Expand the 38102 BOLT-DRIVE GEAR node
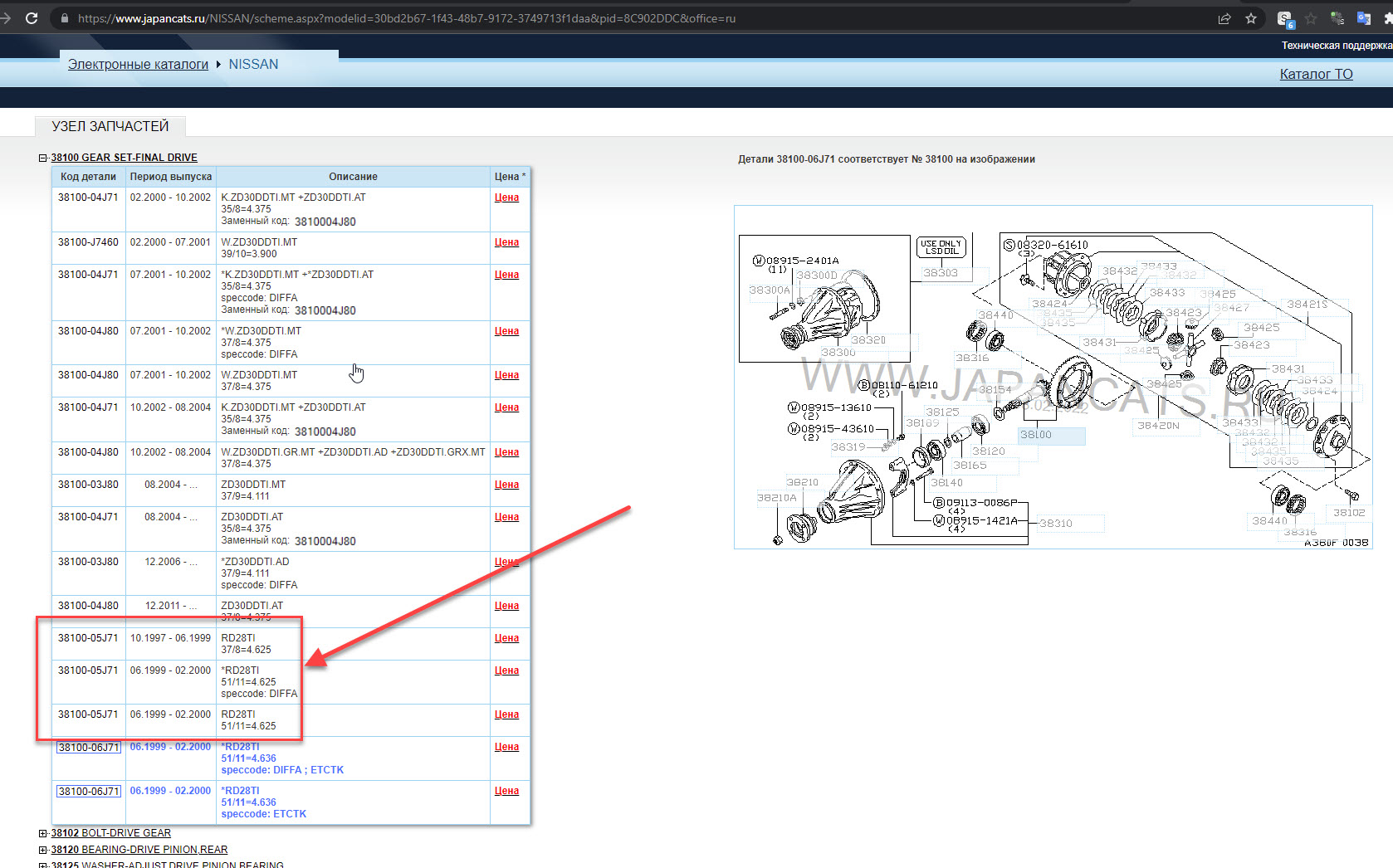Viewport: 1393px width, 868px height. 43,833
